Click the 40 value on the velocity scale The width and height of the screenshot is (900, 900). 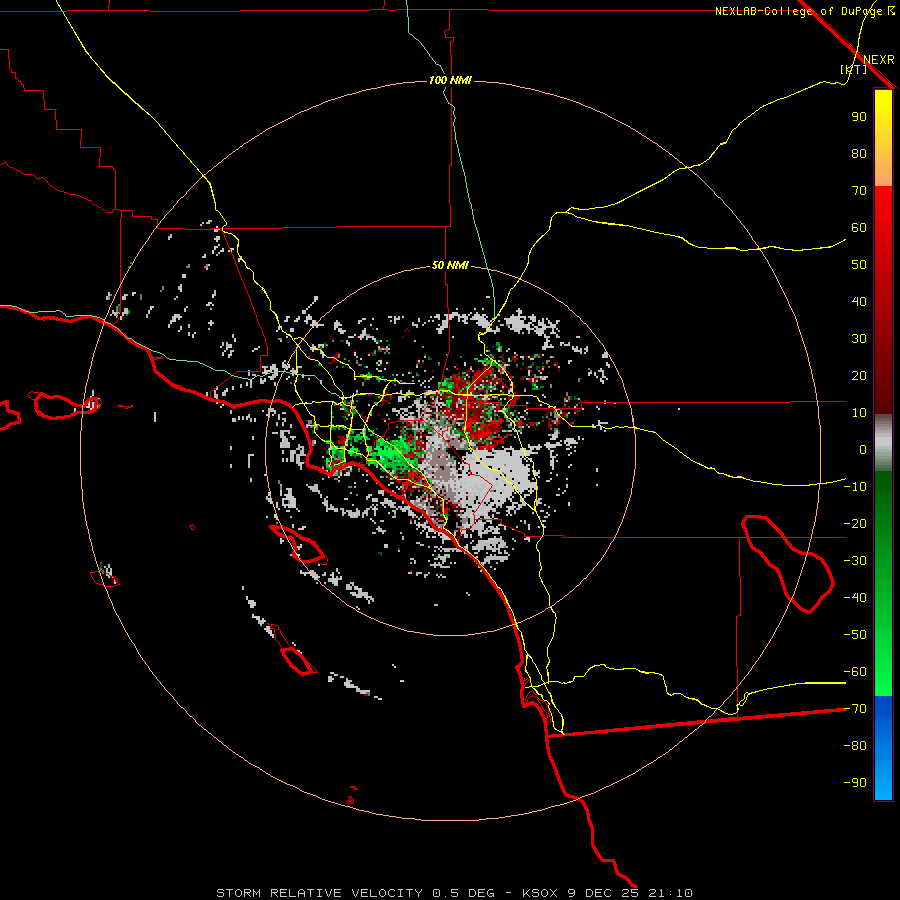click(x=859, y=301)
